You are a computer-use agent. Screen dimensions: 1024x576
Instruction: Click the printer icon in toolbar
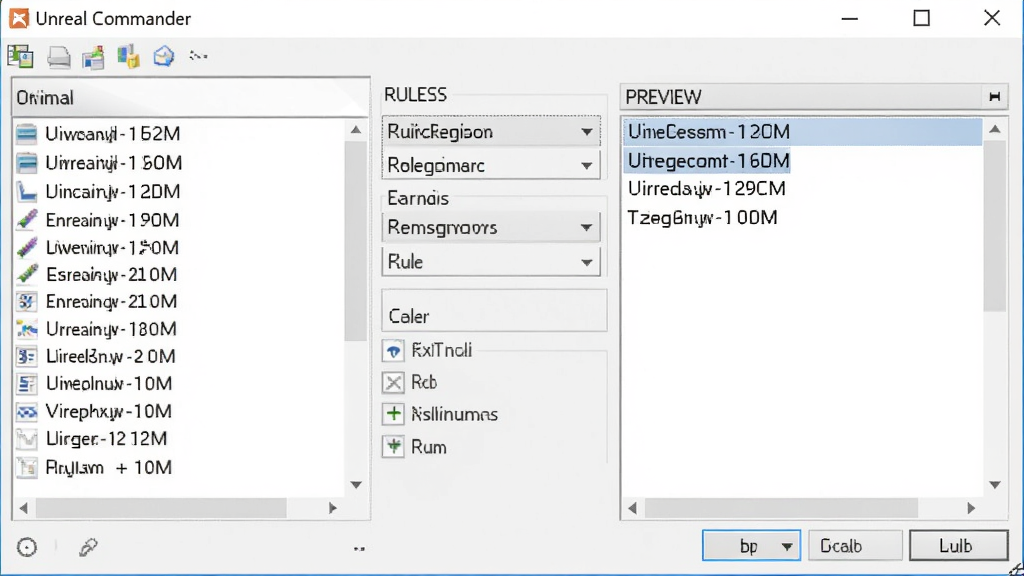[x=59, y=57]
